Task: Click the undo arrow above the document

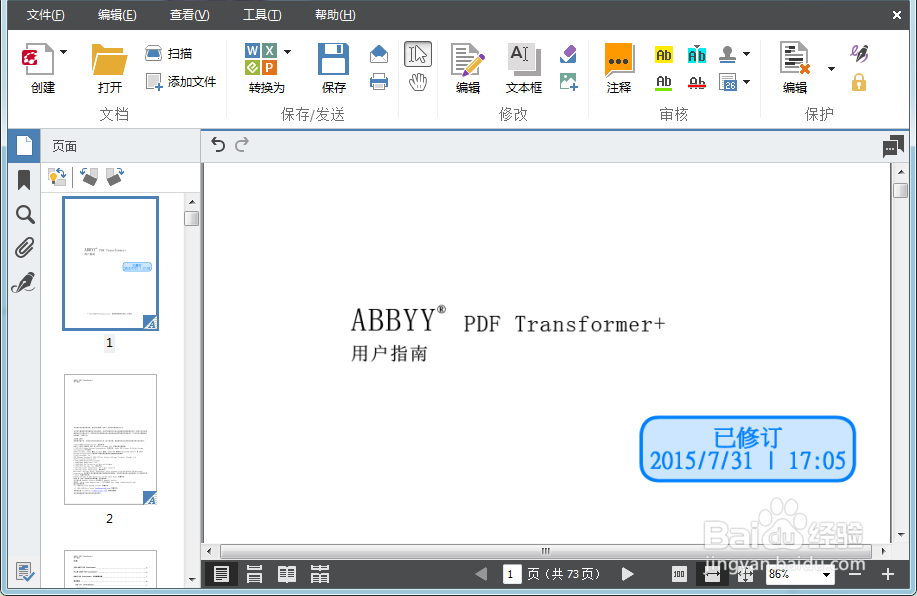Action: click(x=219, y=146)
